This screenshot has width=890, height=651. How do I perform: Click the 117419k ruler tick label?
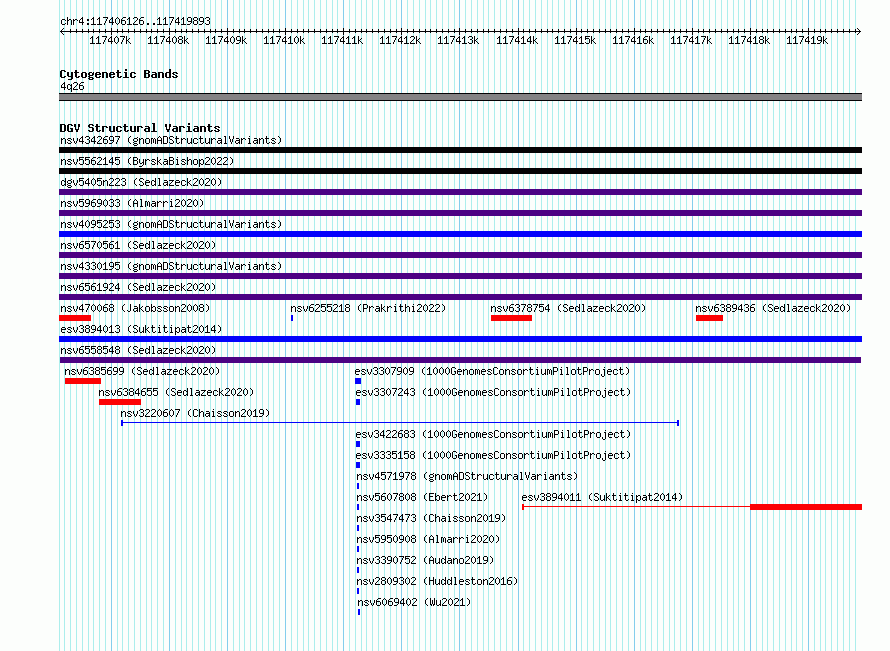point(807,40)
